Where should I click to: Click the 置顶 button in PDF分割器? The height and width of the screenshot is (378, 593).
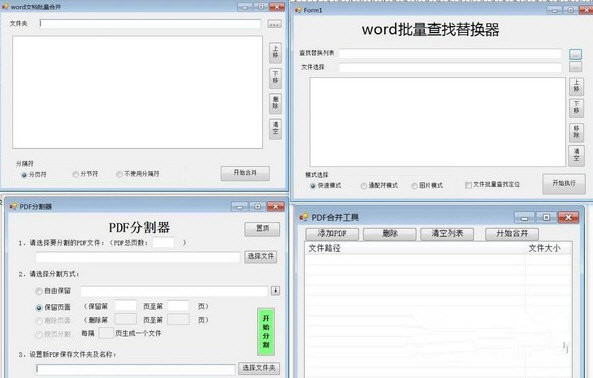[262, 229]
